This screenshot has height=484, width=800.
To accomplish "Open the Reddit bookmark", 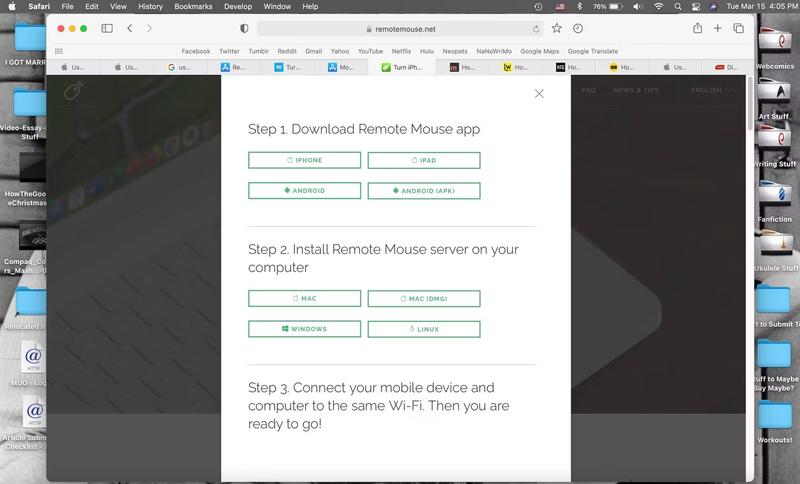I will point(287,51).
